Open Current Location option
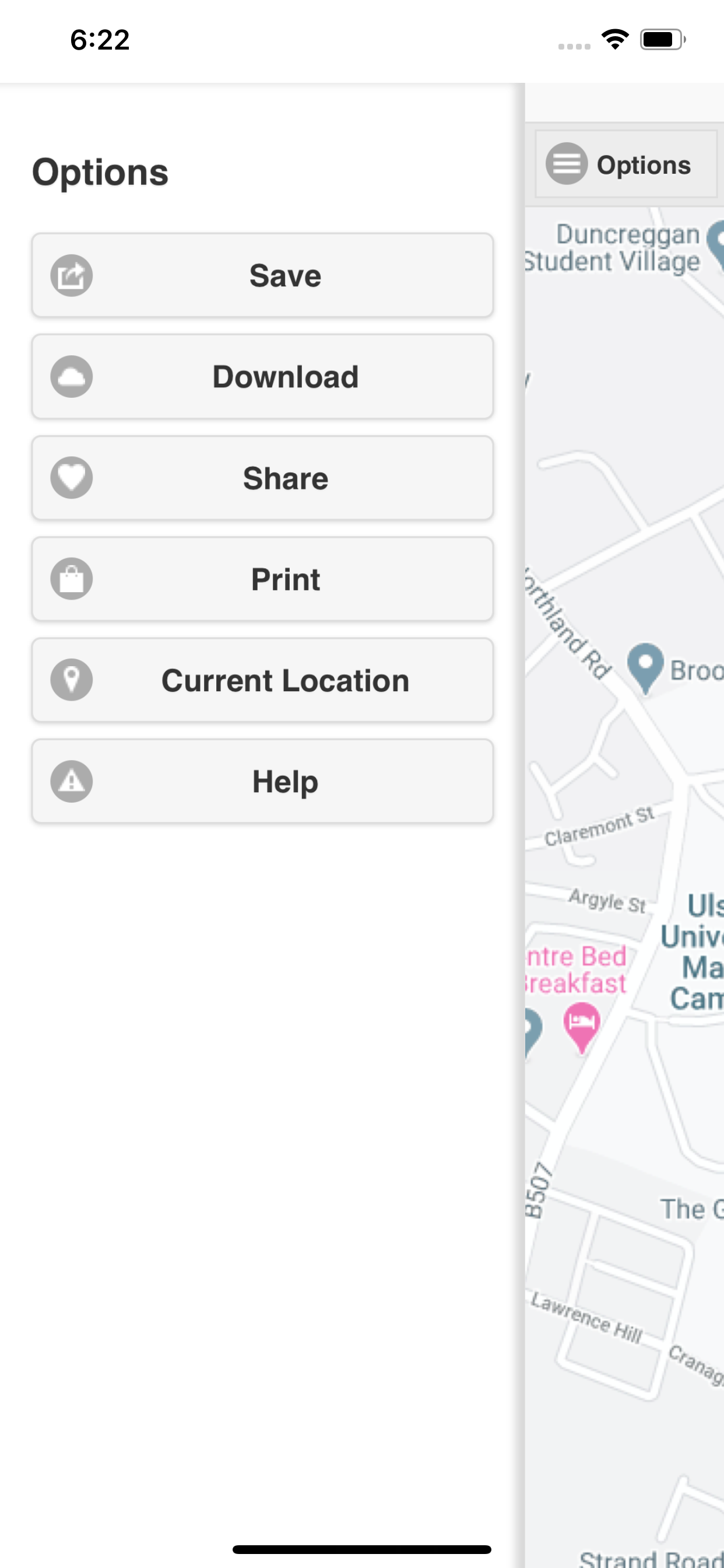The image size is (724, 1568). 262,680
